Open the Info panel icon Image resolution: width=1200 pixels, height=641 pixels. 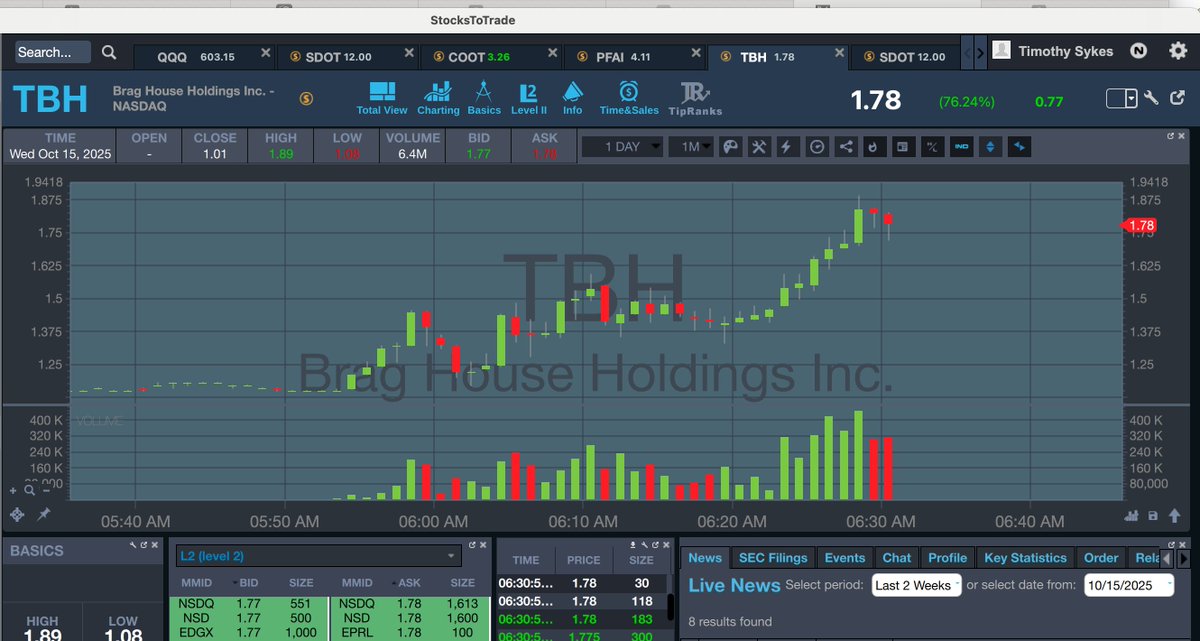pos(572,98)
